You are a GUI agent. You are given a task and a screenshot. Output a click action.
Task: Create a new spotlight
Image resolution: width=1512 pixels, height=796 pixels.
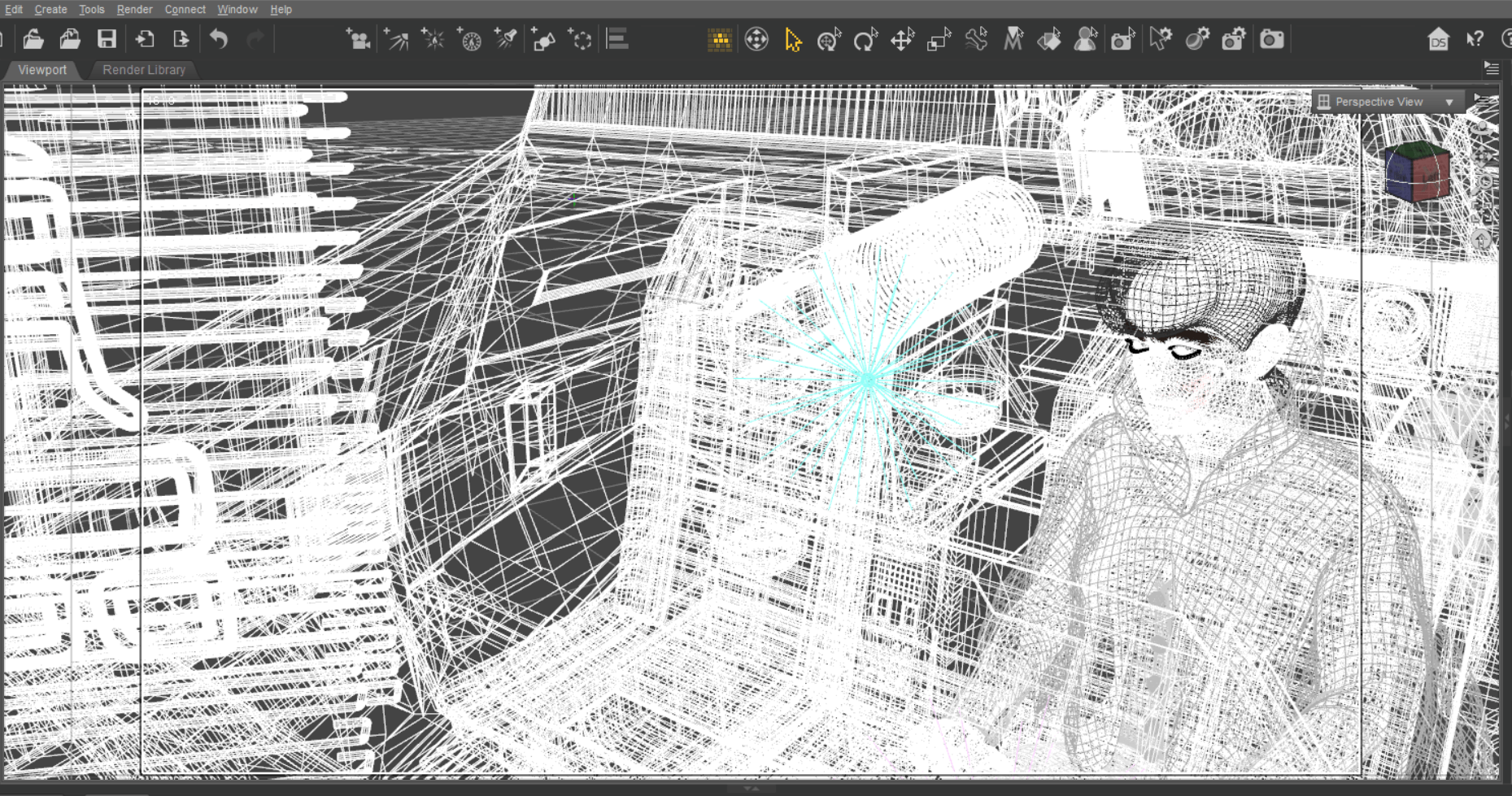506,39
